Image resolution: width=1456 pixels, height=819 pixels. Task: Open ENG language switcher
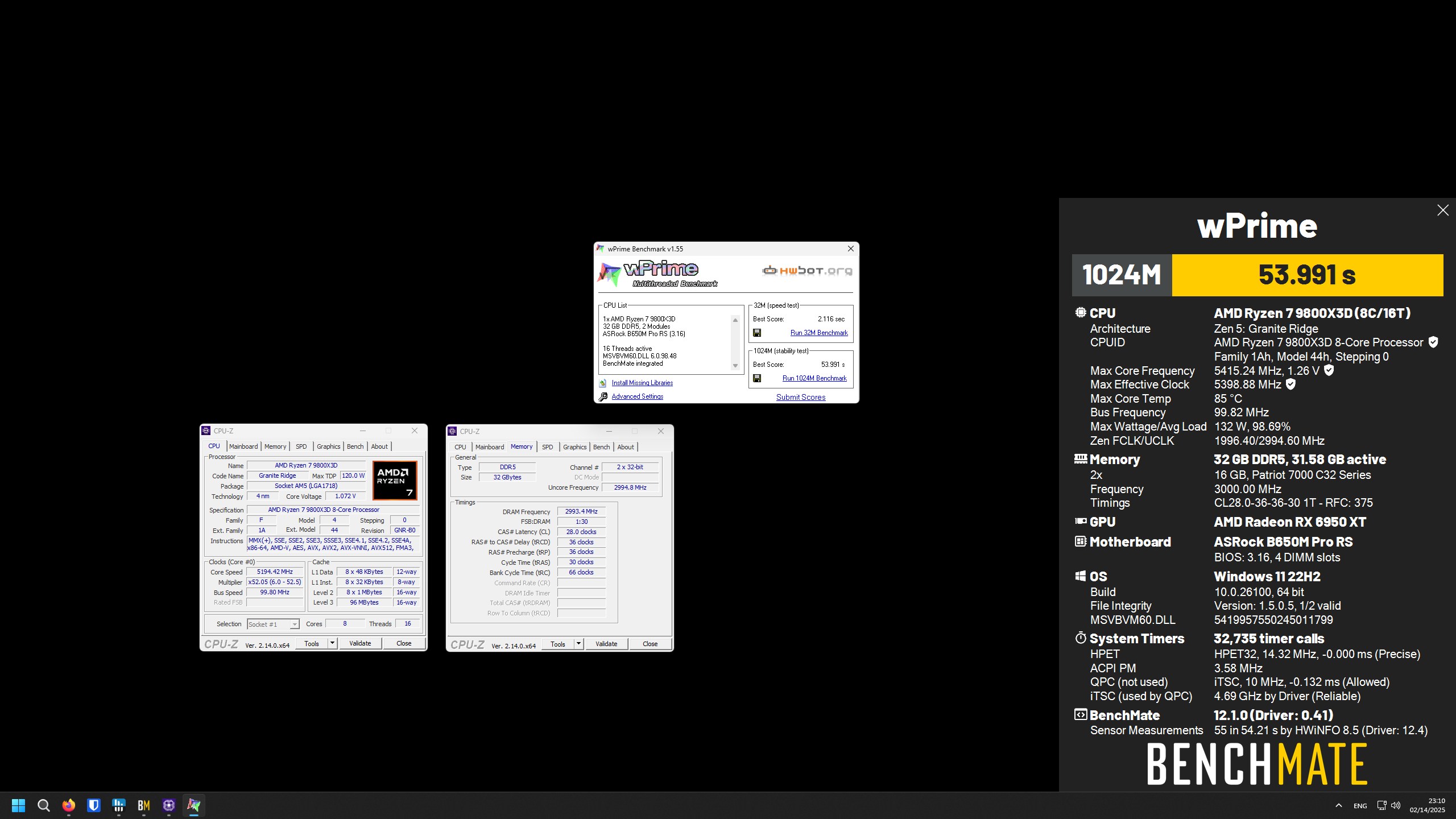(1360, 806)
